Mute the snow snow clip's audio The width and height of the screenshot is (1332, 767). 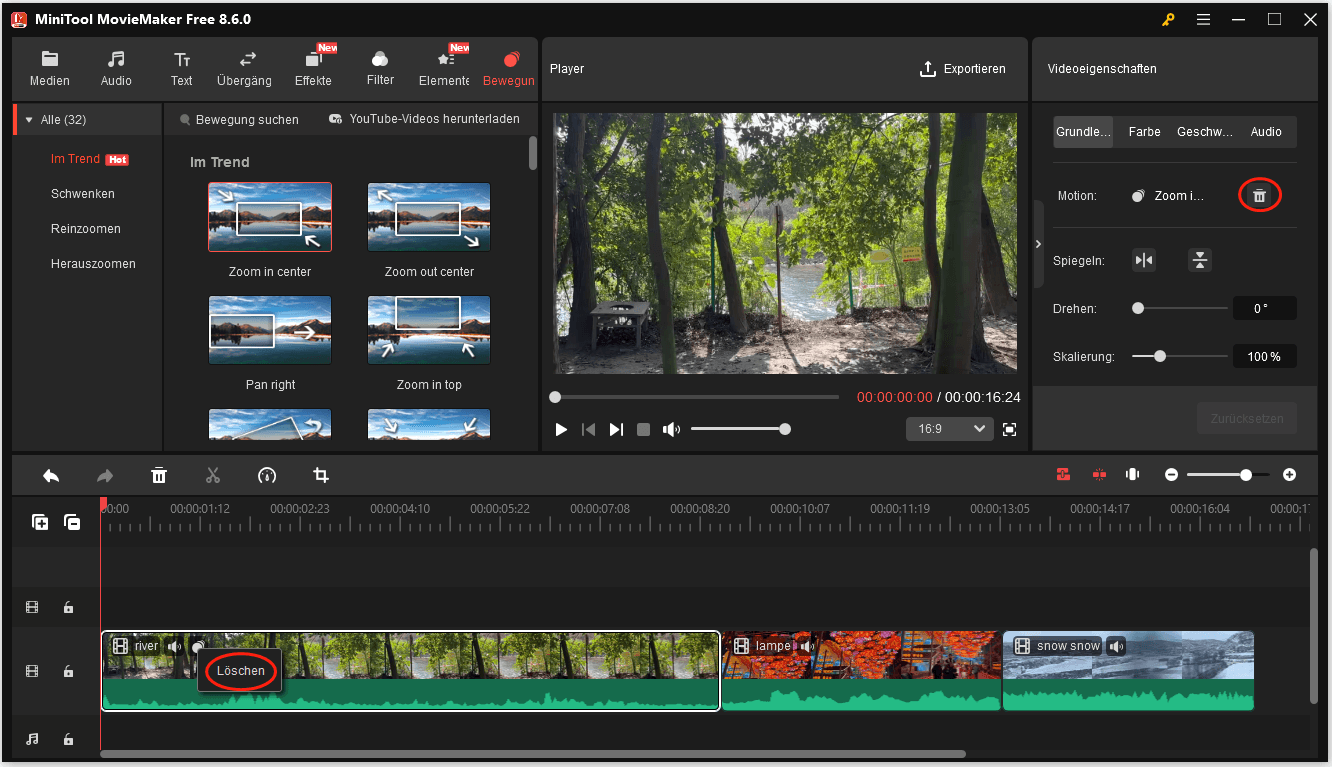coord(1116,646)
